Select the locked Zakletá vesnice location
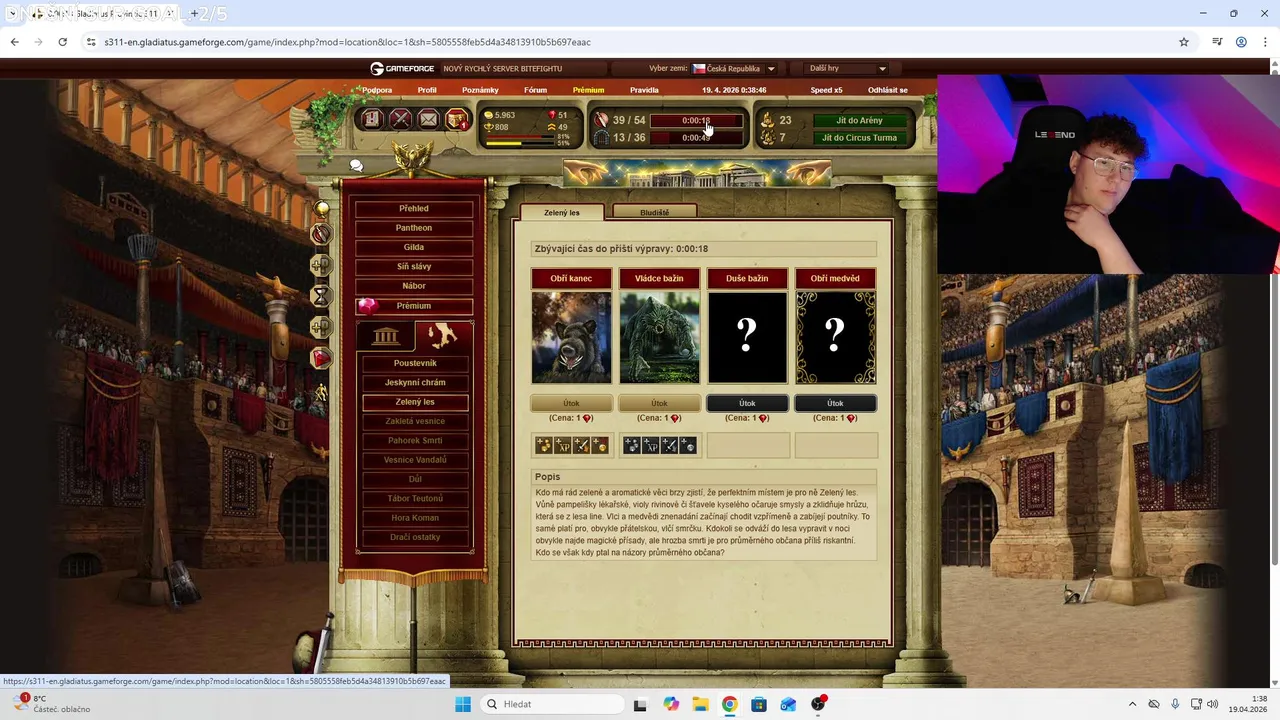Viewport: 1280px width, 720px height. (415, 421)
